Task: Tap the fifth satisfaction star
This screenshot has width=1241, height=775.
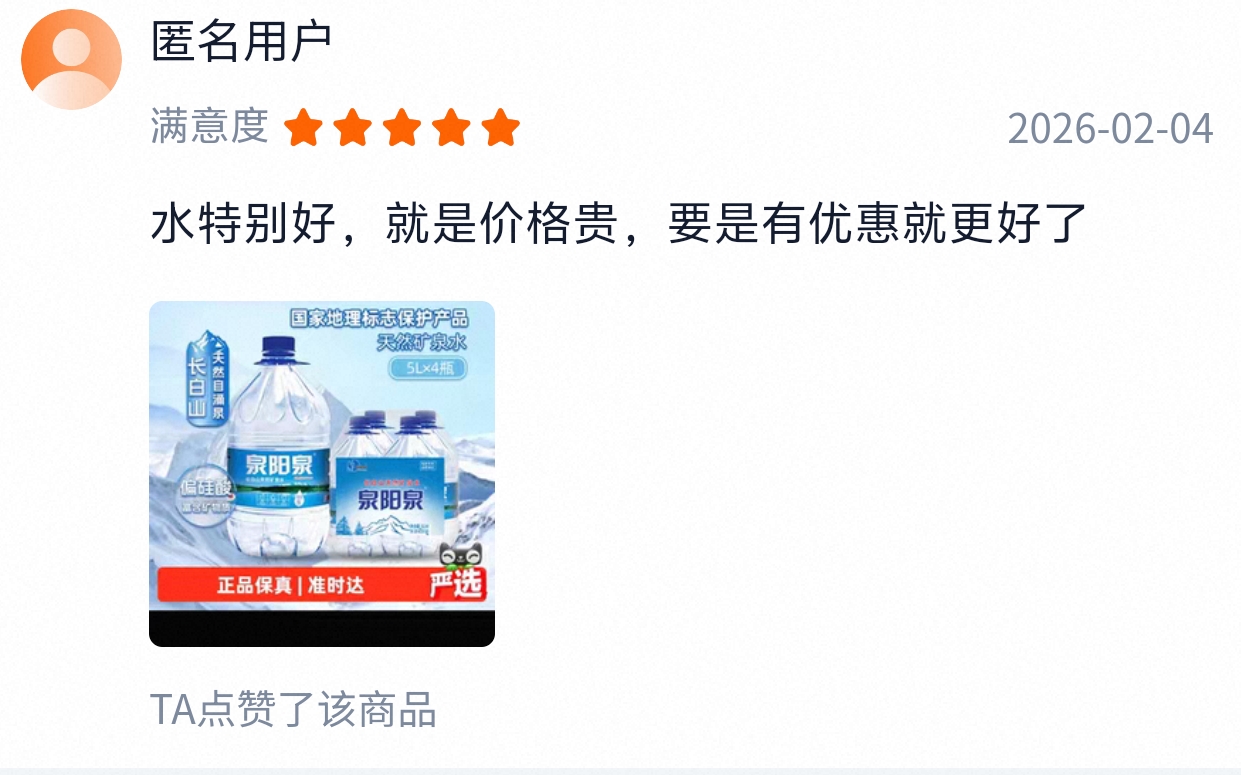Action: 500,129
